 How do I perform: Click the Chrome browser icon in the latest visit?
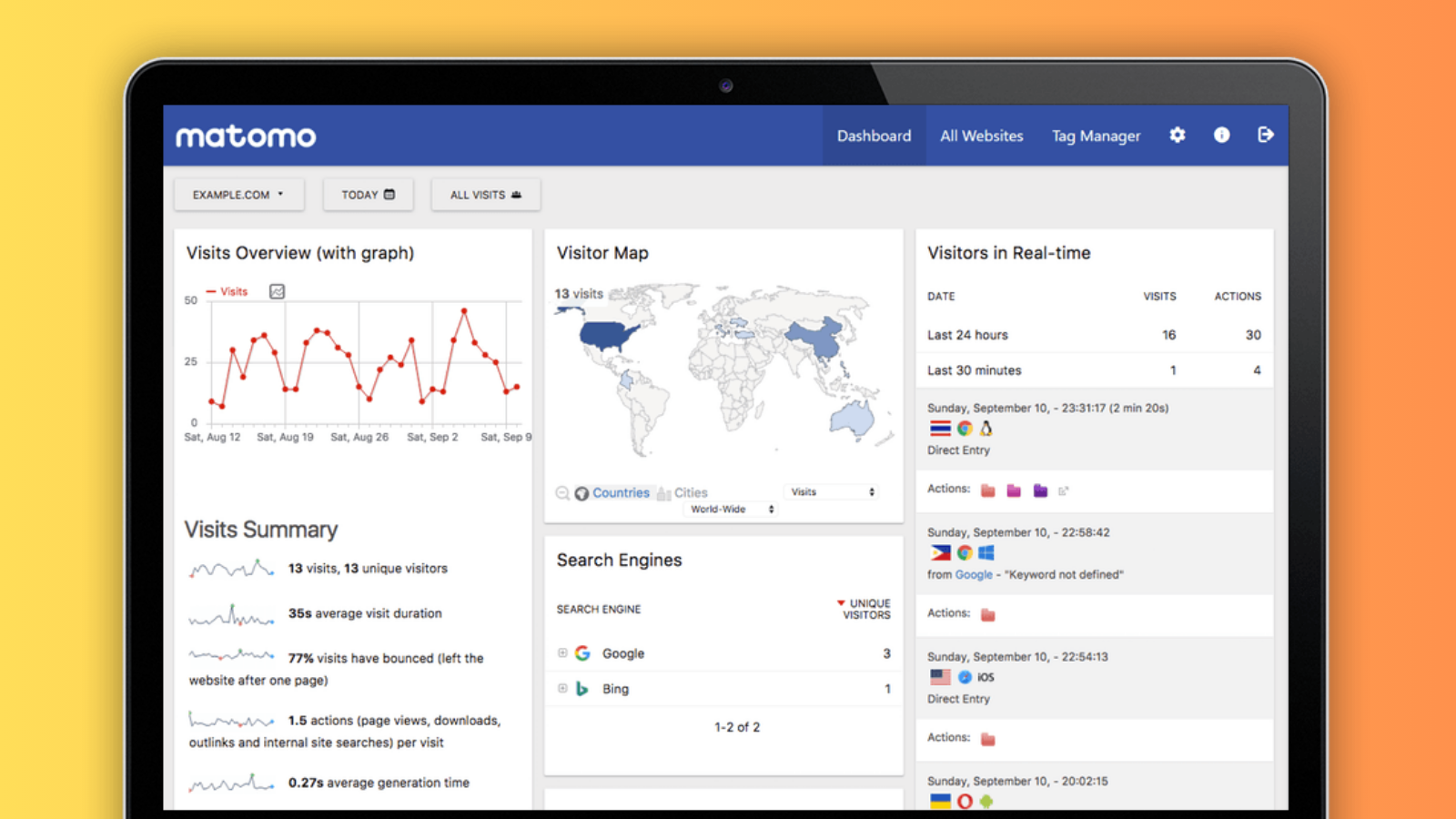(x=964, y=428)
